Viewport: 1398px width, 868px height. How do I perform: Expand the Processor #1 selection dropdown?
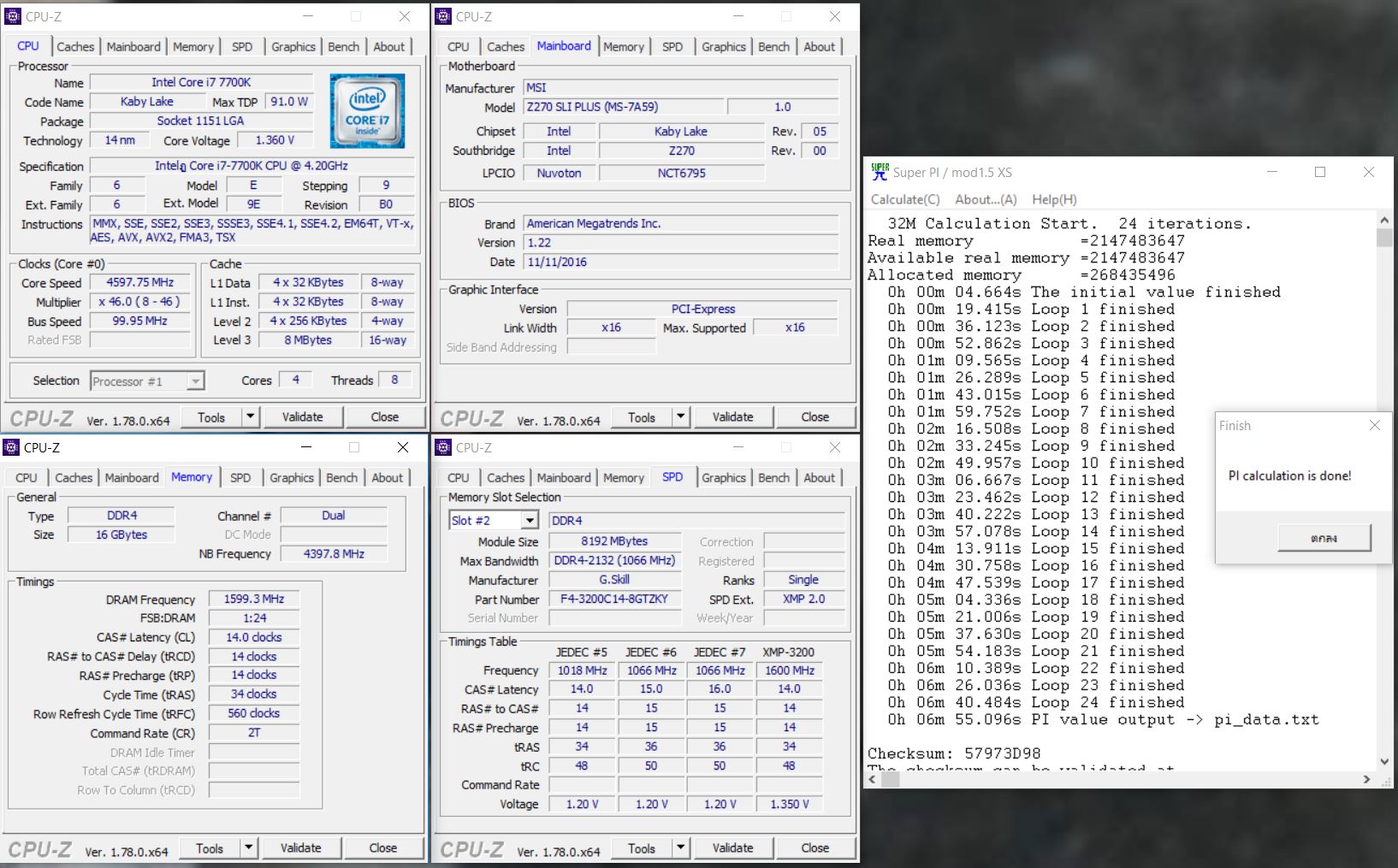(x=196, y=381)
